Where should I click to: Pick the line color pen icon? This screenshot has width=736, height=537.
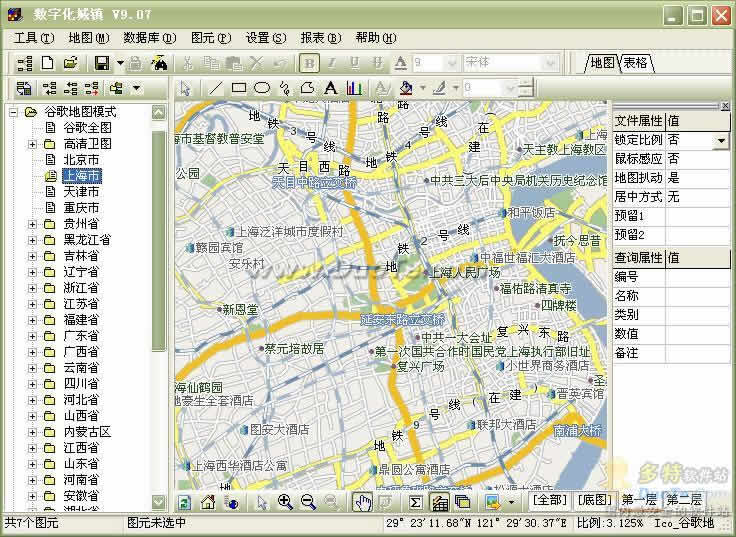(439, 88)
